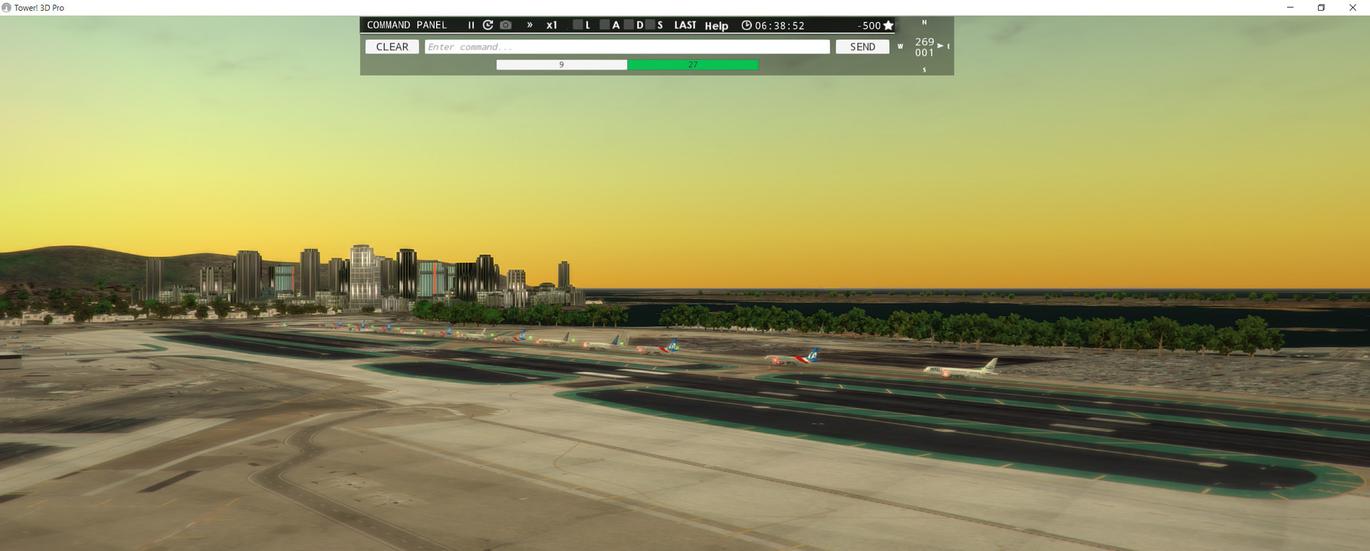Screen dimensions: 1370x551
Task: Click the restart circular arrow icon
Action: click(x=488, y=25)
